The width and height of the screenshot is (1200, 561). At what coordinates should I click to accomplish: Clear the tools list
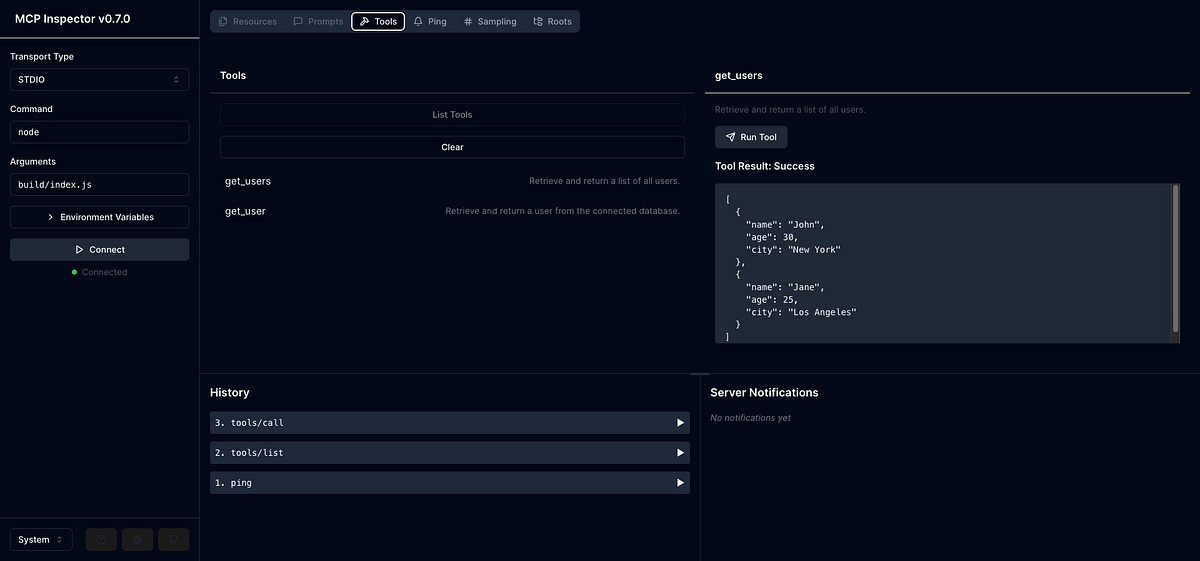point(452,147)
